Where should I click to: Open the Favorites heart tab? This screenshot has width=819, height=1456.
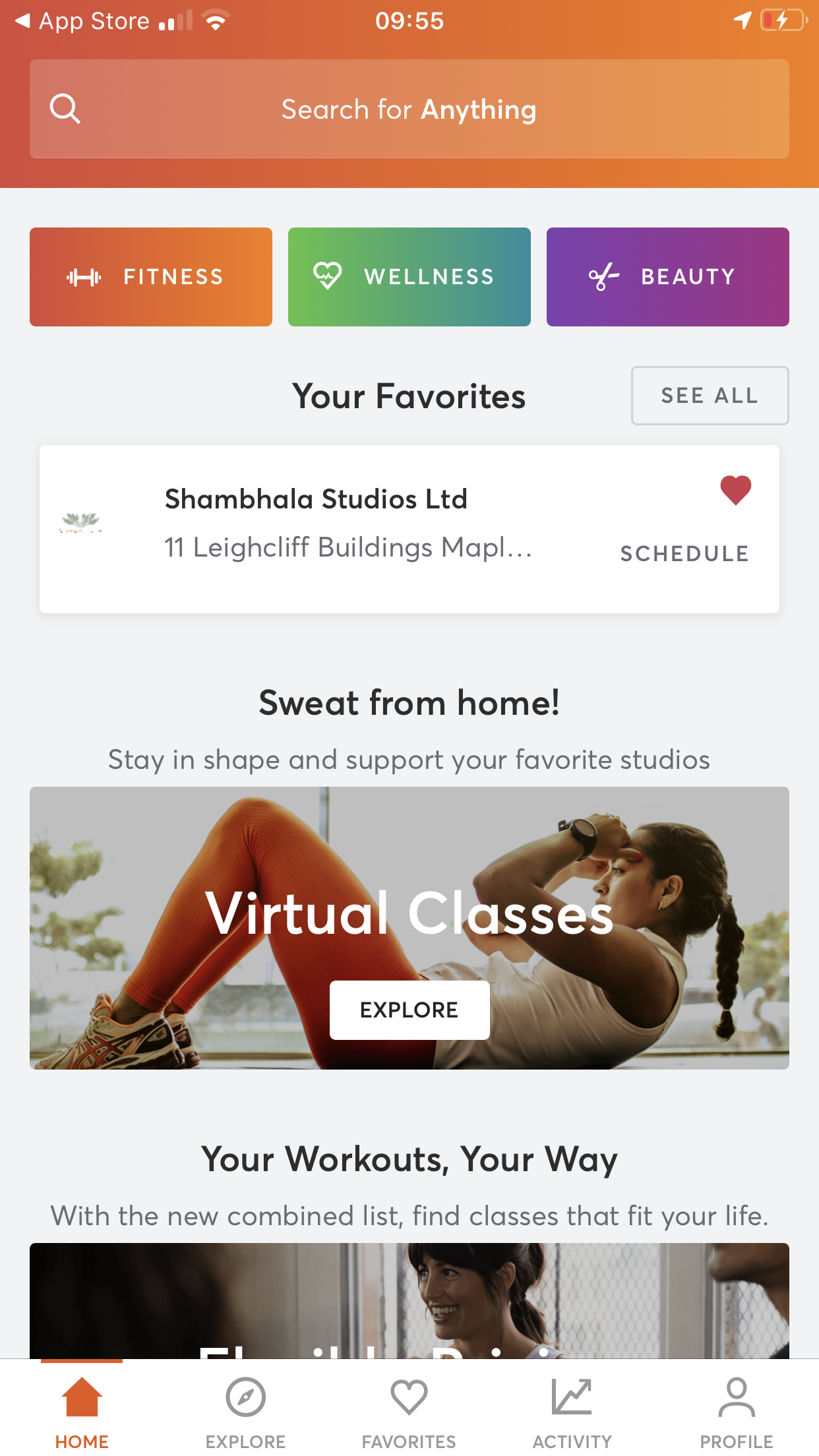coord(409,1397)
